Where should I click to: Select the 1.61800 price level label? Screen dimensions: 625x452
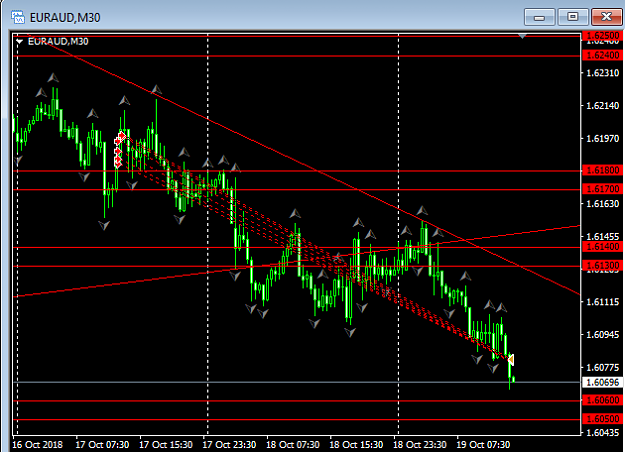click(x=602, y=170)
